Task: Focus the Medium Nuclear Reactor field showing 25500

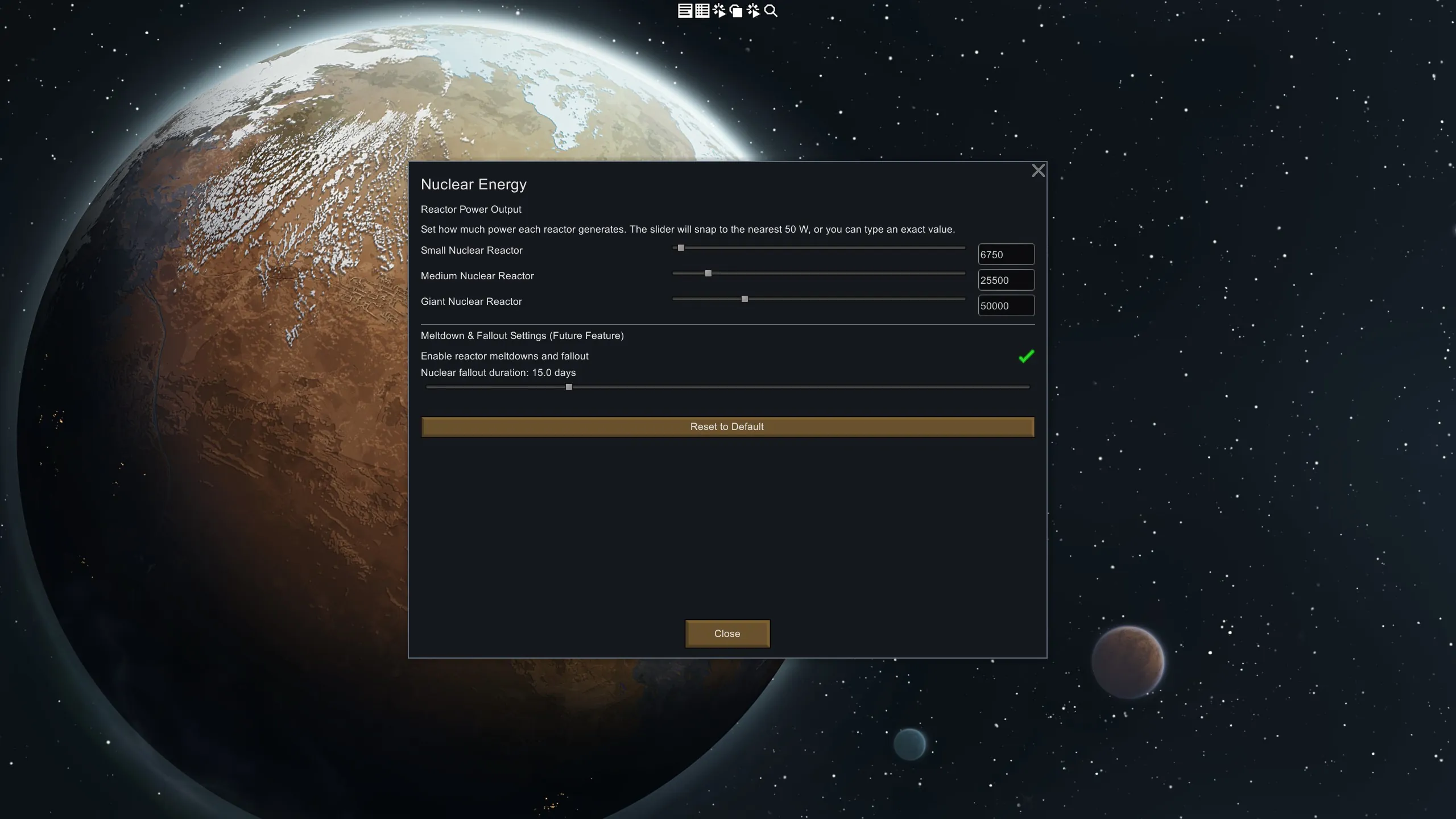Action: (x=1006, y=280)
